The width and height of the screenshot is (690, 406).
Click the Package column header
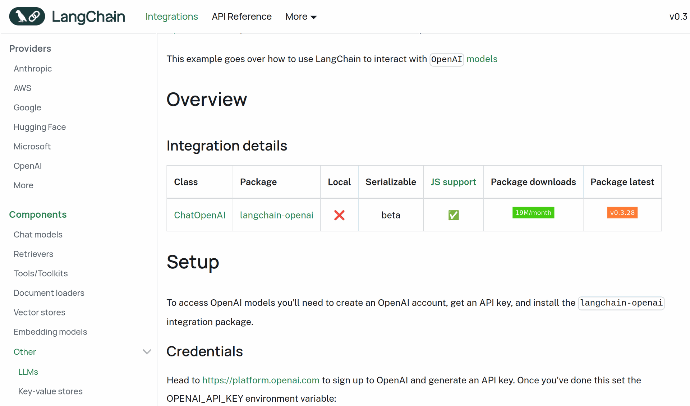[x=258, y=182]
